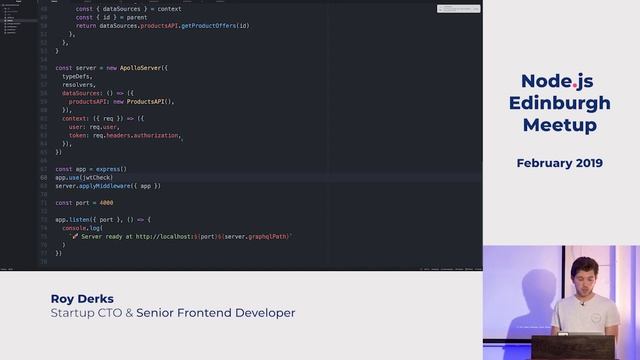The height and width of the screenshot is (360, 640).
Task: Click the 'resolvers,' line
Action: pyautogui.click(x=79, y=85)
